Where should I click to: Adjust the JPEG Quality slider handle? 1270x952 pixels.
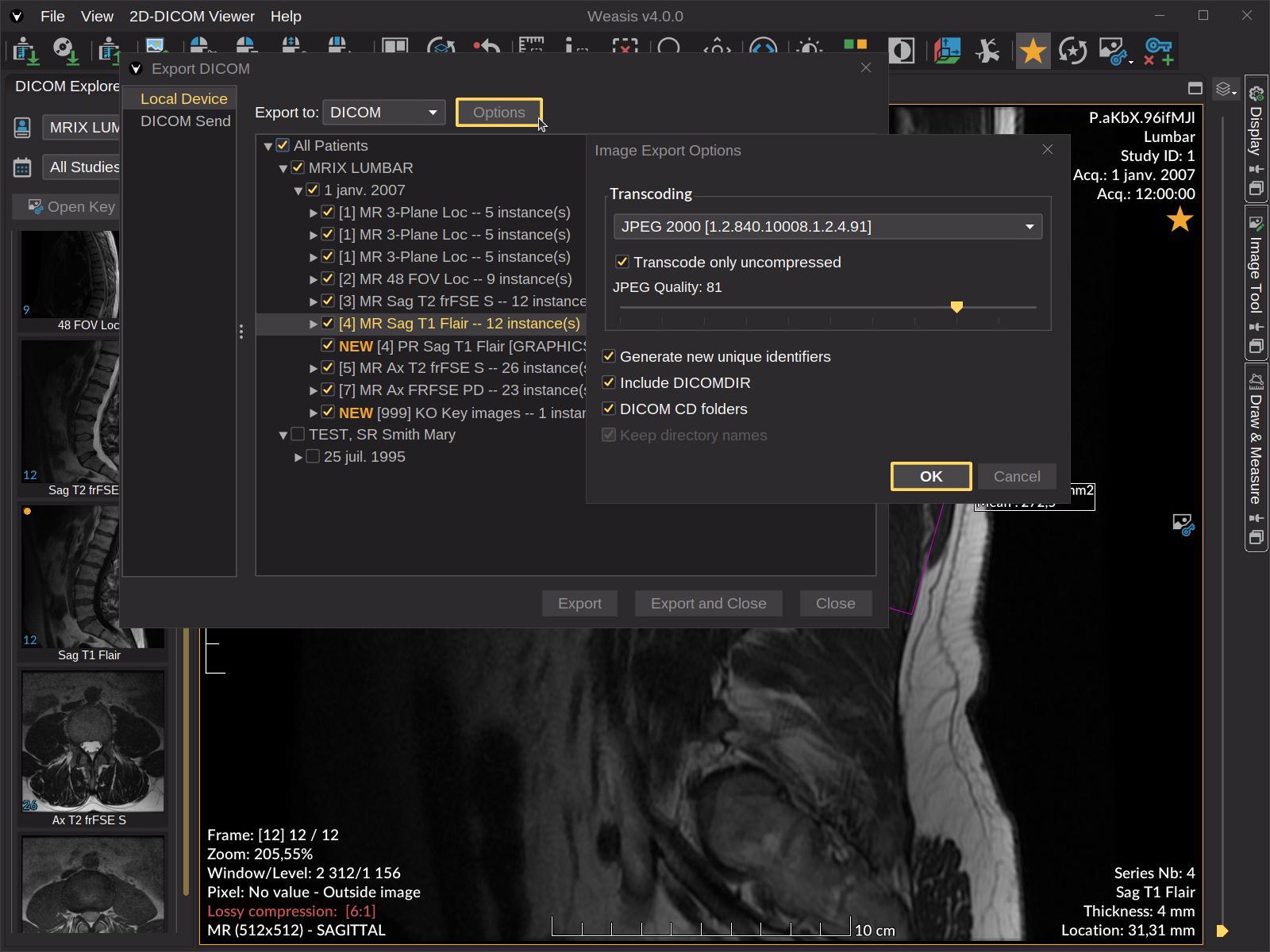click(x=956, y=307)
